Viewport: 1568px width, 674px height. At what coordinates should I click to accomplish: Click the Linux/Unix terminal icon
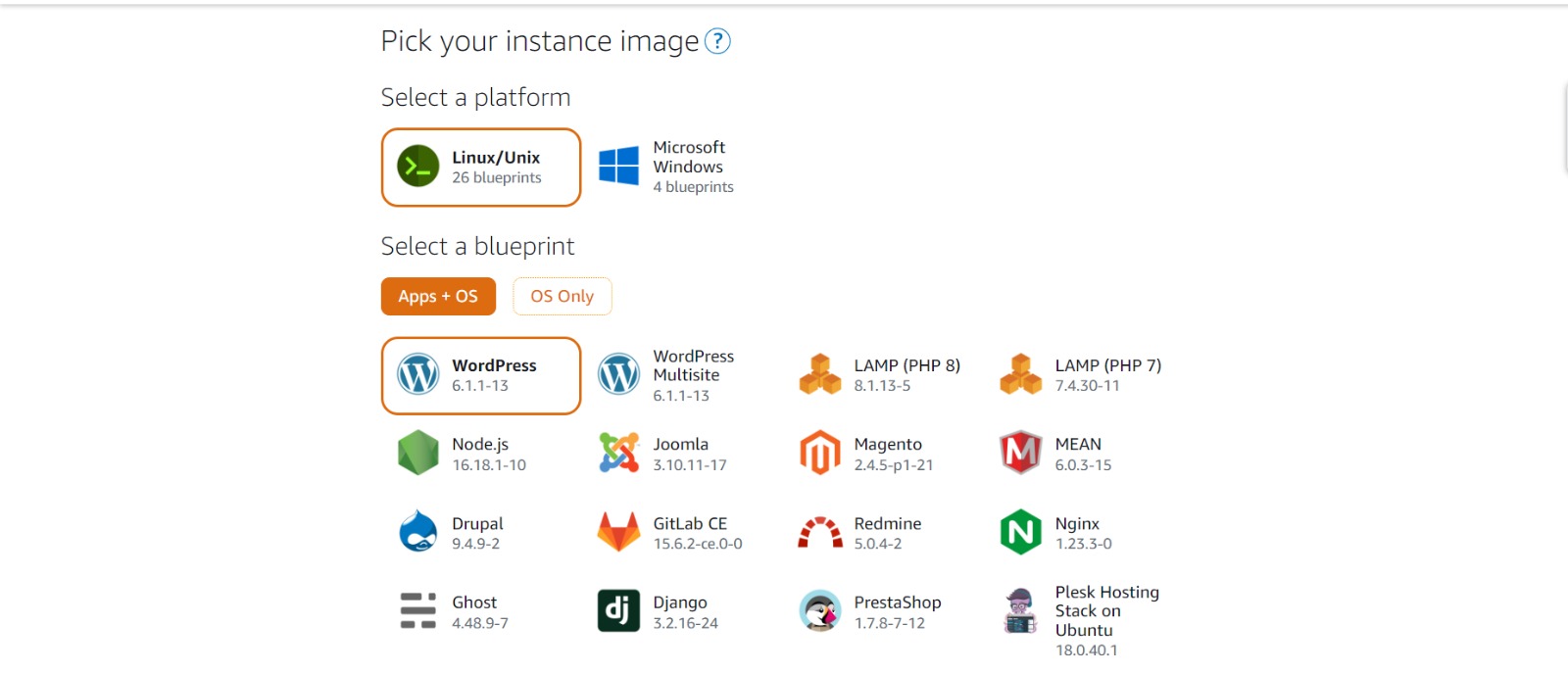(x=418, y=167)
